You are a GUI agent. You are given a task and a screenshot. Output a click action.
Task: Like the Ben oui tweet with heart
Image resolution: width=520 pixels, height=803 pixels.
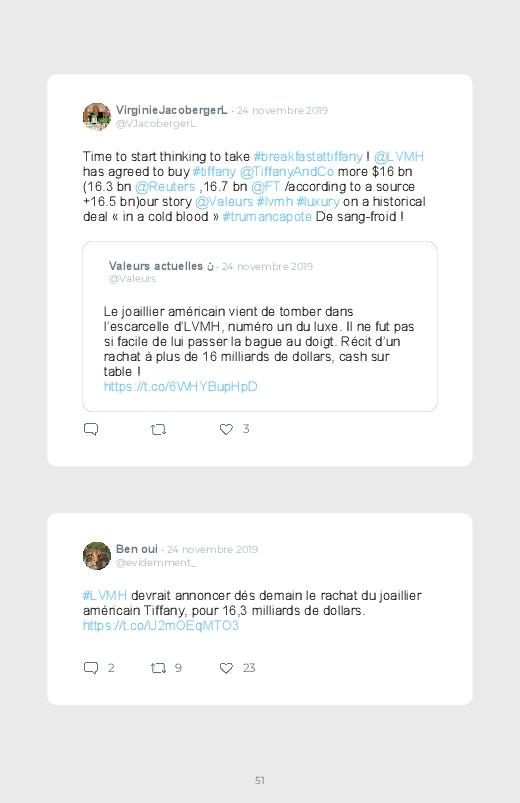click(226, 668)
